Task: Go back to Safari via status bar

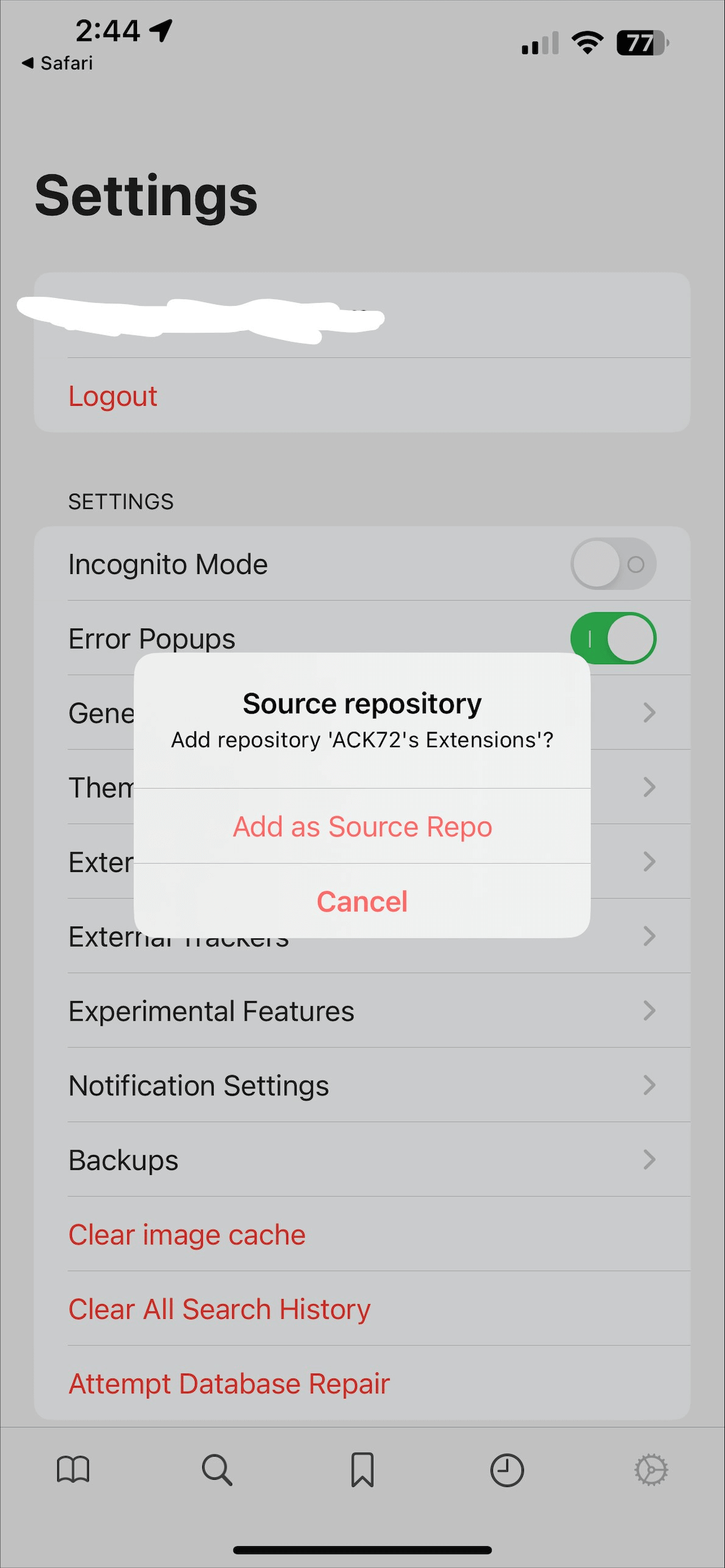Action: point(58,63)
